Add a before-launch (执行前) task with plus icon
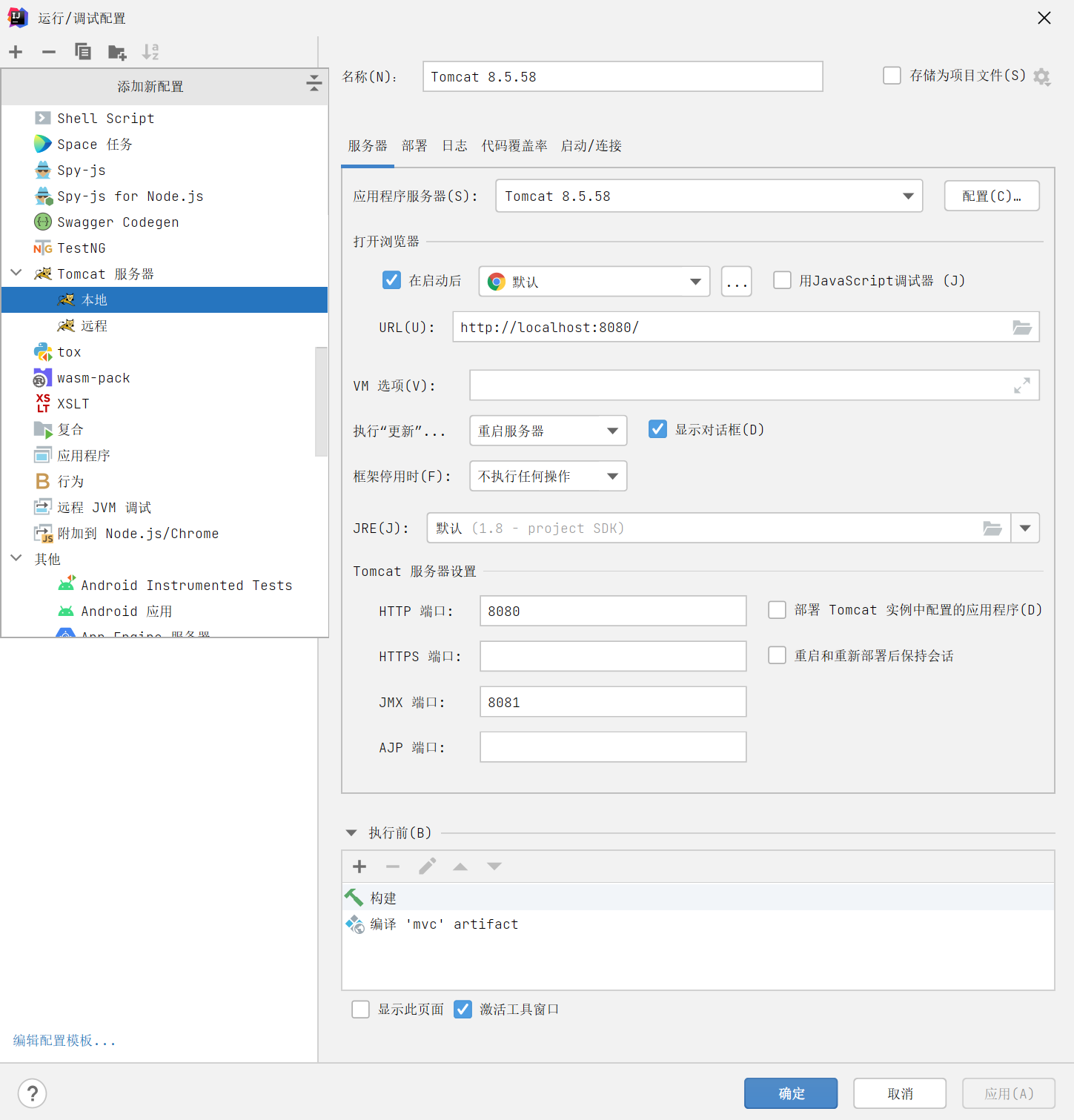 [x=359, y=866]
